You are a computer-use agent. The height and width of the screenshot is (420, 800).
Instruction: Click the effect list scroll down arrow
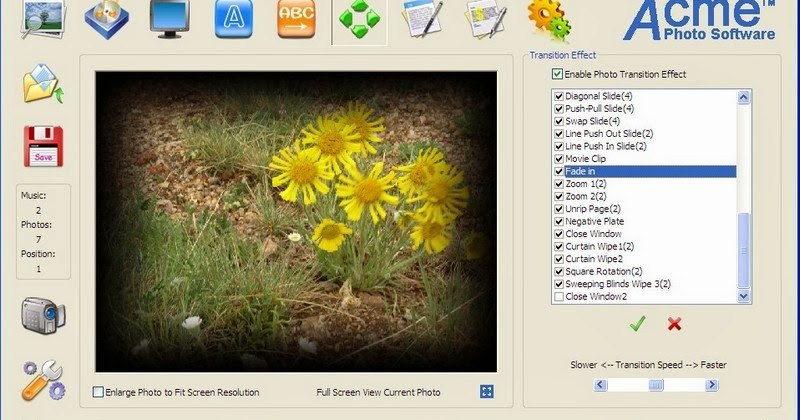[743, 296]
